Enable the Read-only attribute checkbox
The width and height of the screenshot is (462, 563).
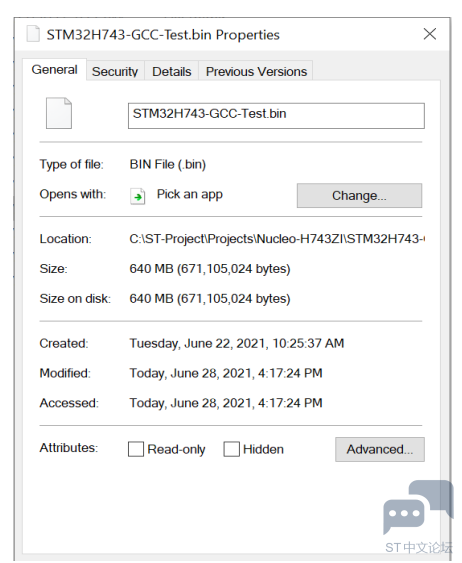[x=136, y=449]
